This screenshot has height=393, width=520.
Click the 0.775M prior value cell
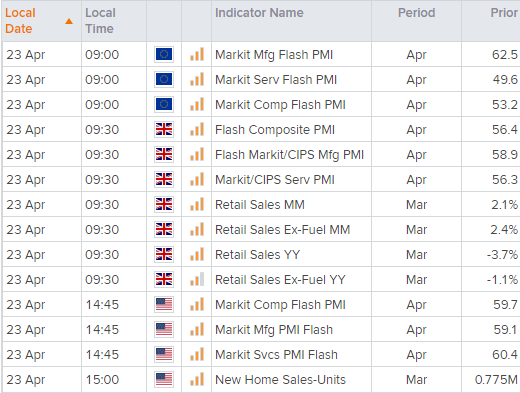pyautogui.click(x=490, y=379)
